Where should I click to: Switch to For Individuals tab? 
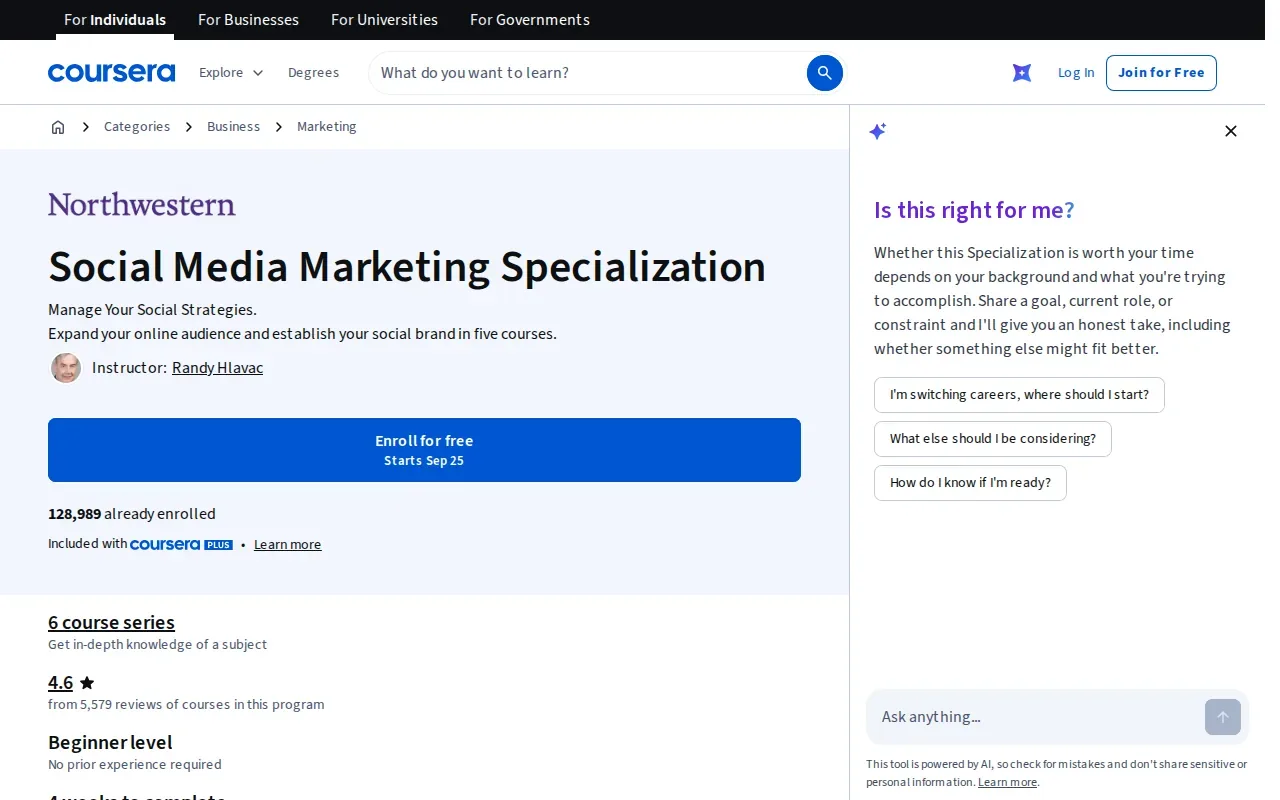pyautogui.click(x=115, y=20)
